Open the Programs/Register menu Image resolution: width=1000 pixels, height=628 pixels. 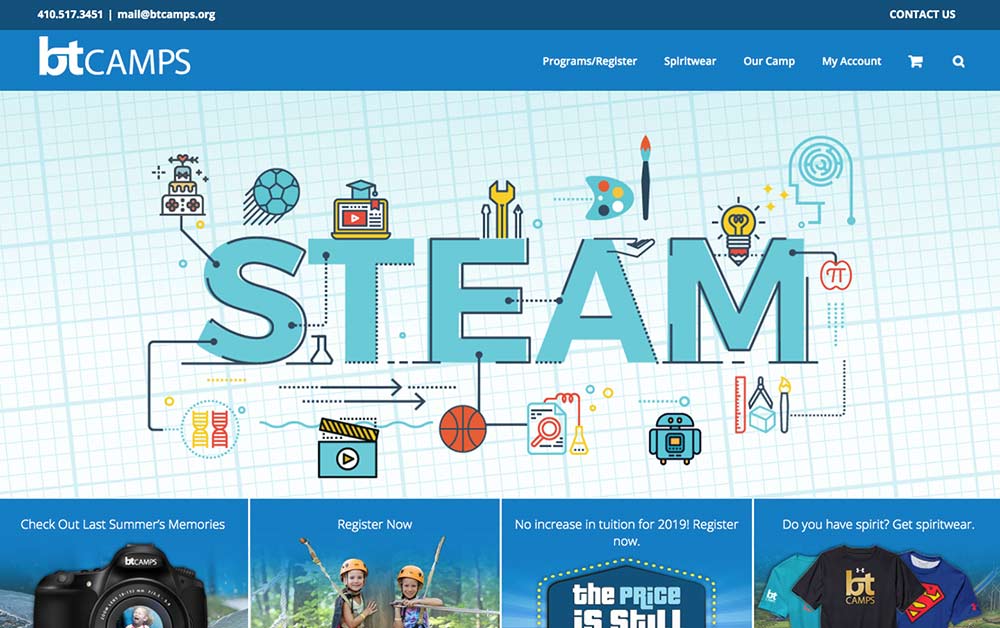point(589,61)
